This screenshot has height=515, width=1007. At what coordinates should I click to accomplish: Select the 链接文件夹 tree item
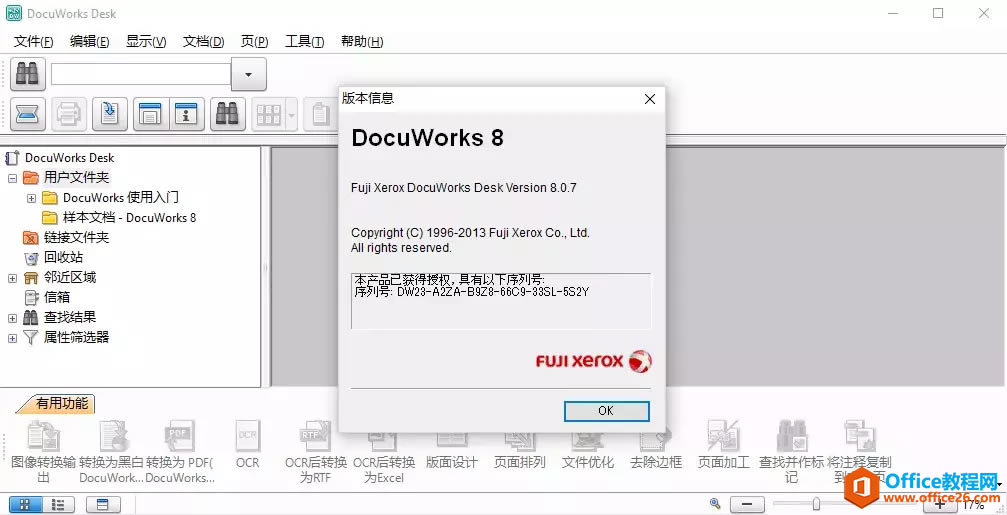click(x=76, y=238)
